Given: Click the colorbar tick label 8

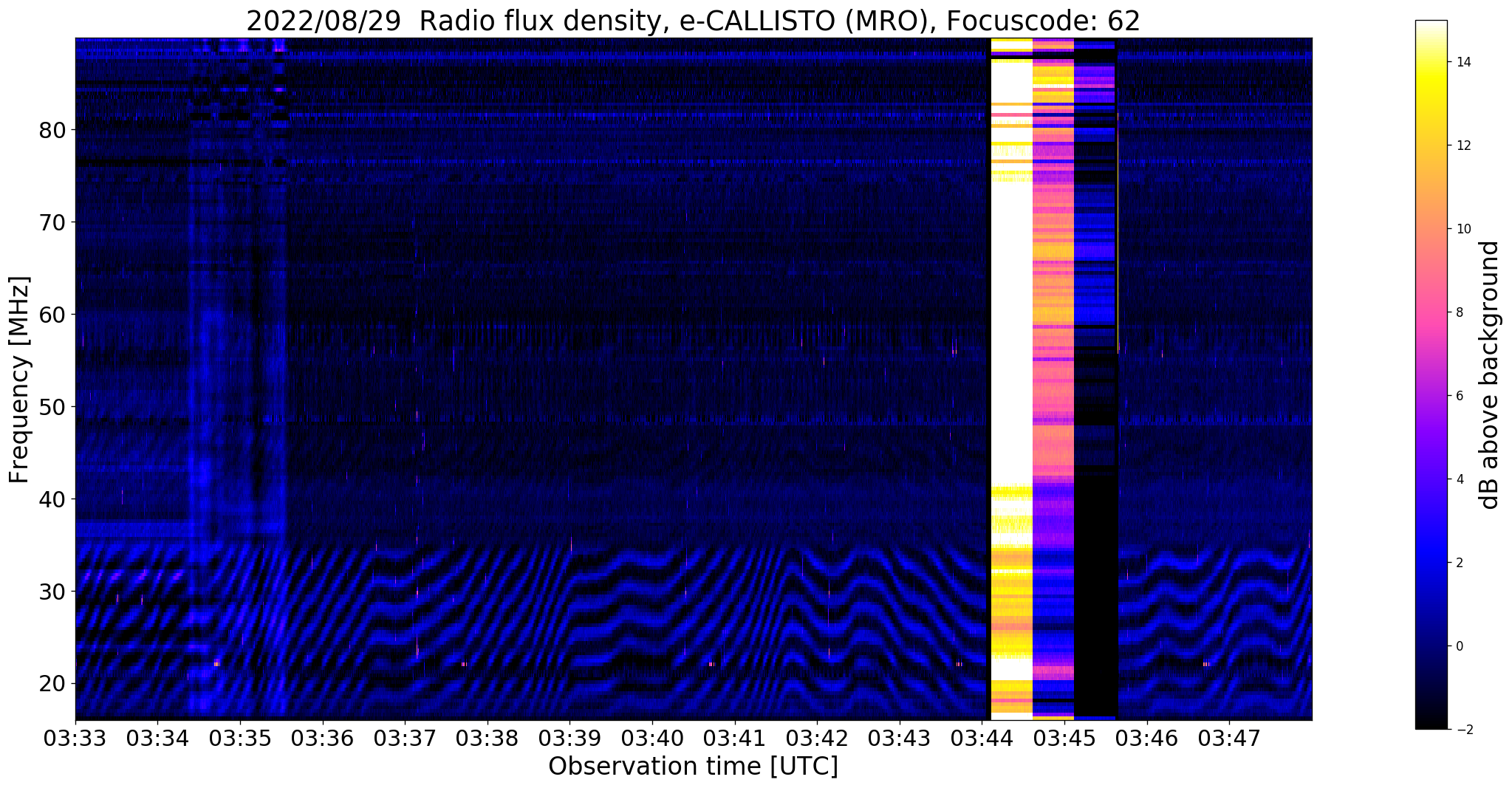Looking at the screenshot, I should (1459, 312).
